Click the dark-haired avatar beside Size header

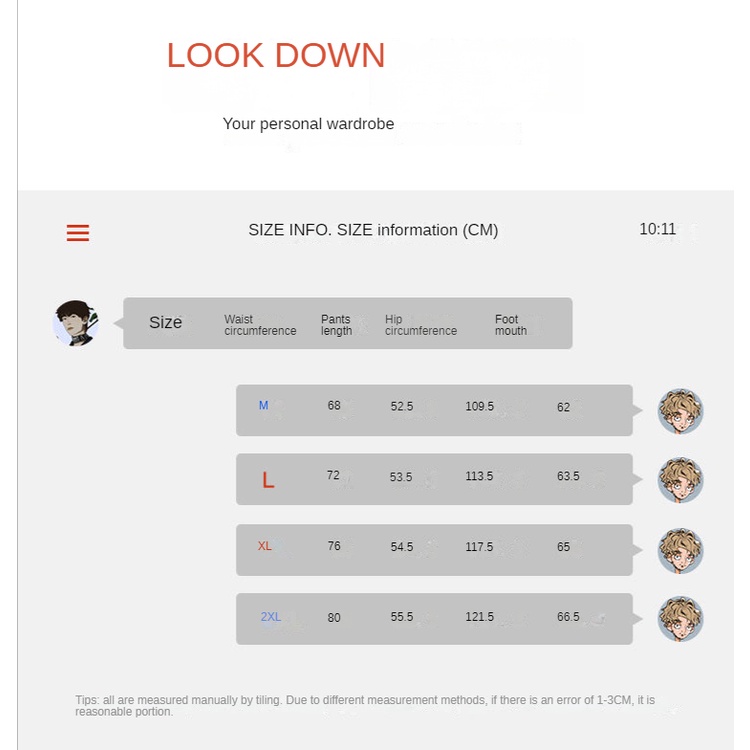(76, 323)
